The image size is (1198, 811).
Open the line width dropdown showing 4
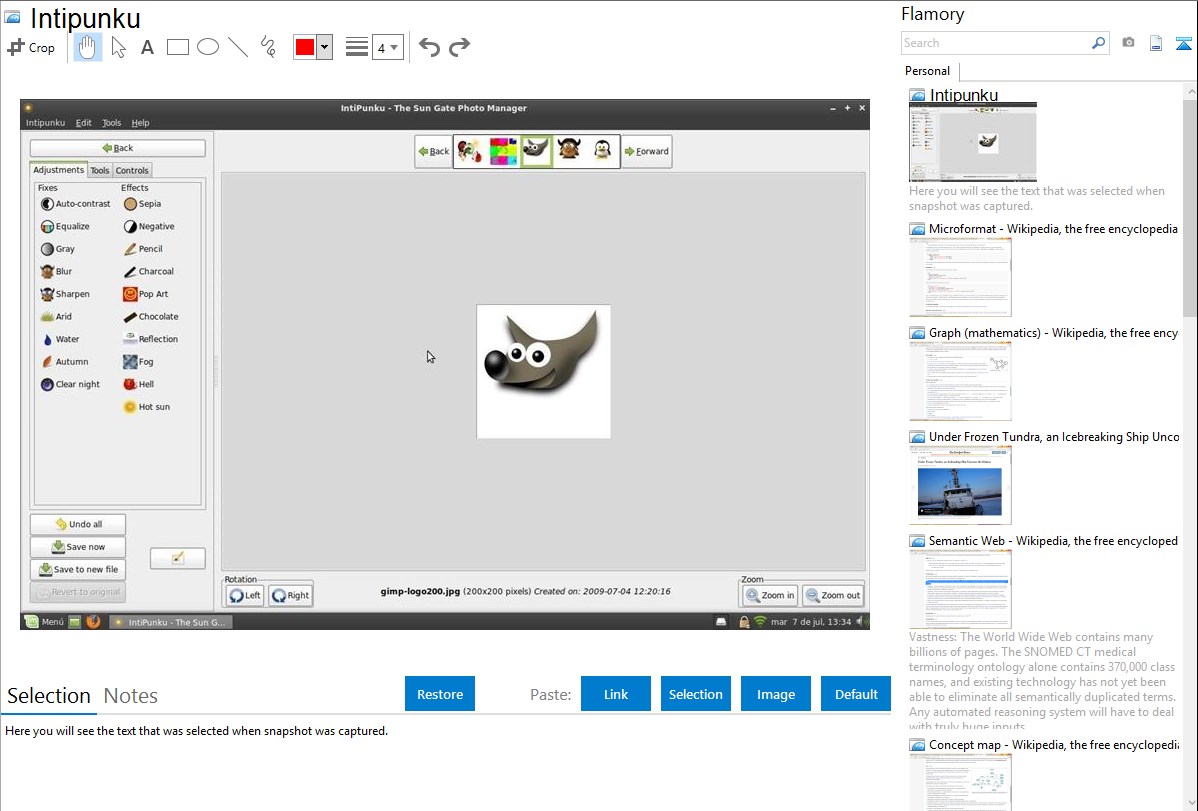[x=388, y=47]
